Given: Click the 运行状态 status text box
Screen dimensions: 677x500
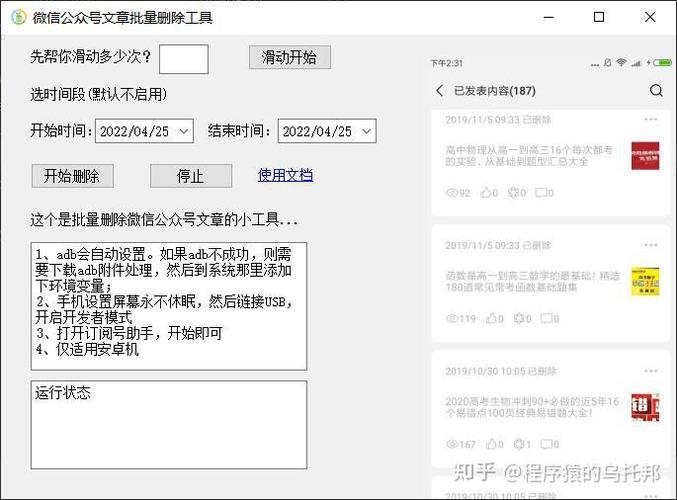Looking at the screenshot, I should tap(169, 425).
